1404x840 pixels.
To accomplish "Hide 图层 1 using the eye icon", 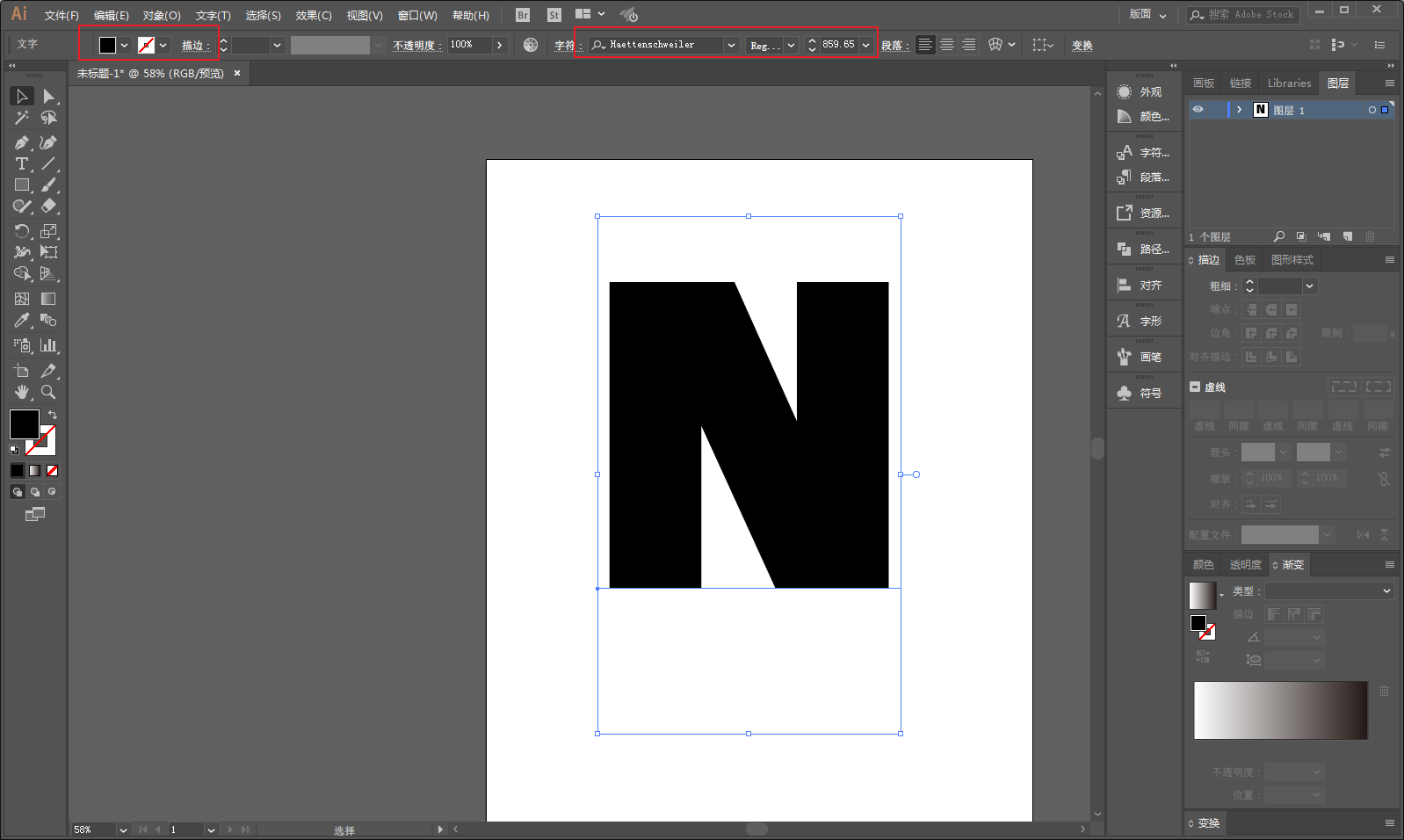I will pos(1198,110).
